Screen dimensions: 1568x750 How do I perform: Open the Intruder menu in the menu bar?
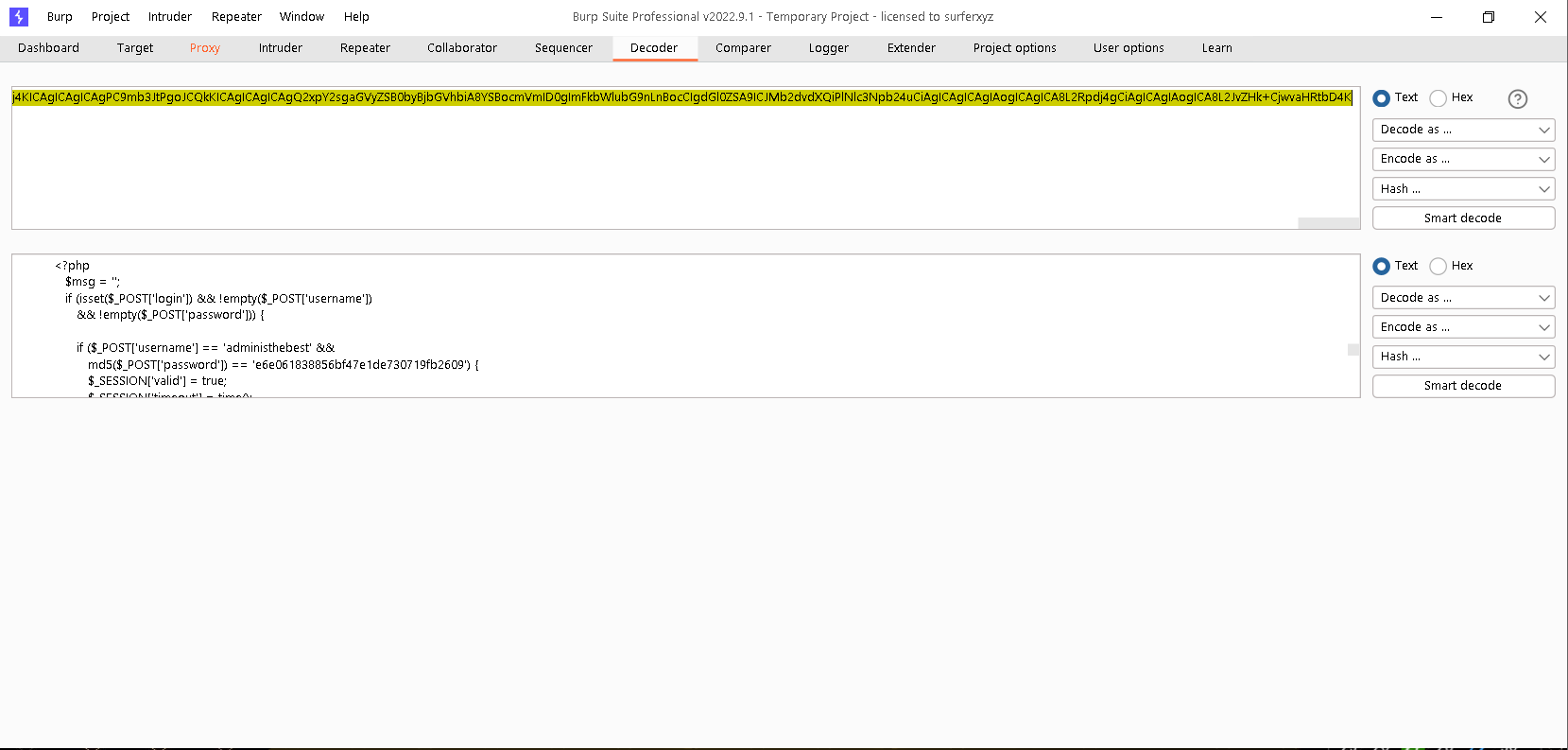pyautogui.click(x=170, y=17)
